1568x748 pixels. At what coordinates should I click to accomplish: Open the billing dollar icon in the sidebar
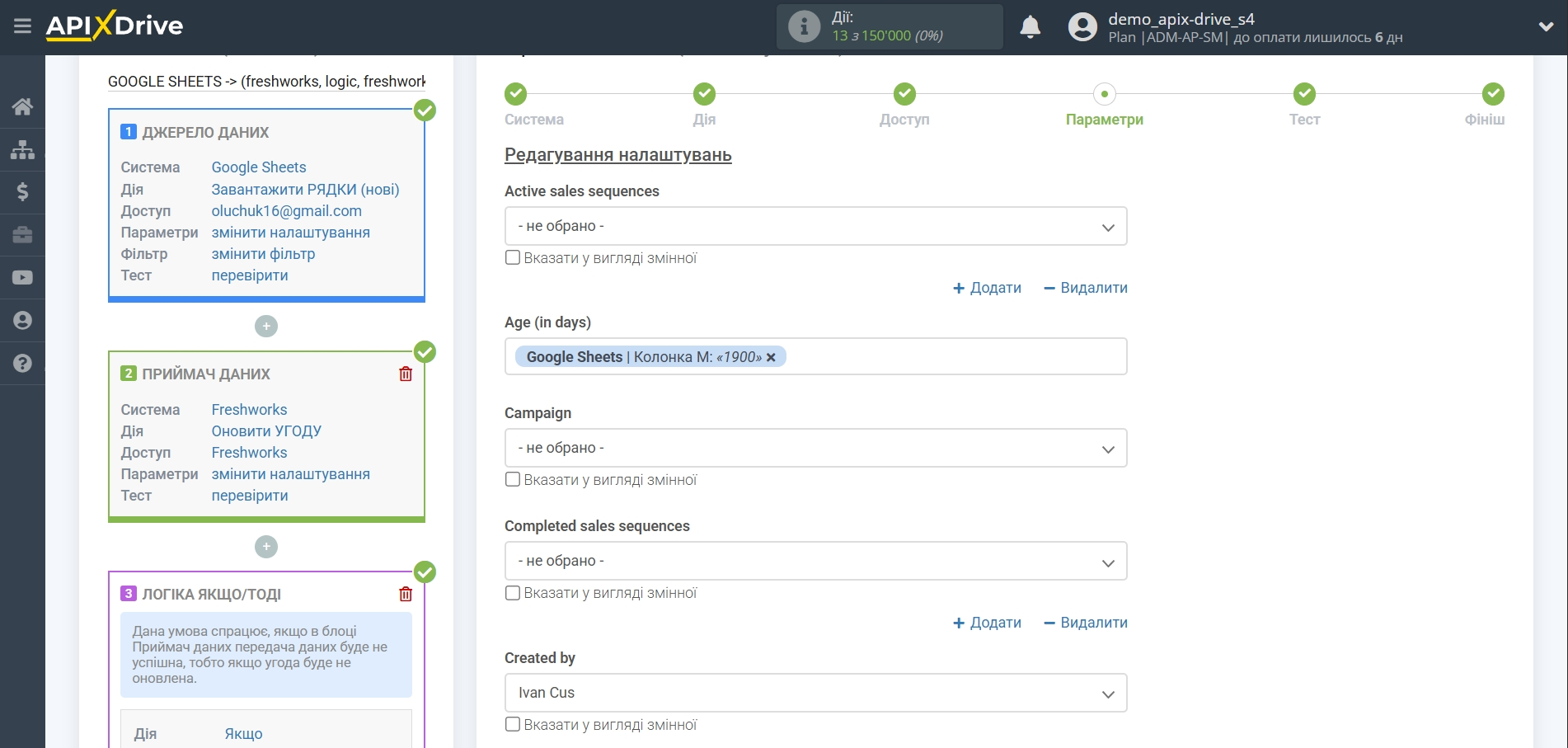coord(22,192)
